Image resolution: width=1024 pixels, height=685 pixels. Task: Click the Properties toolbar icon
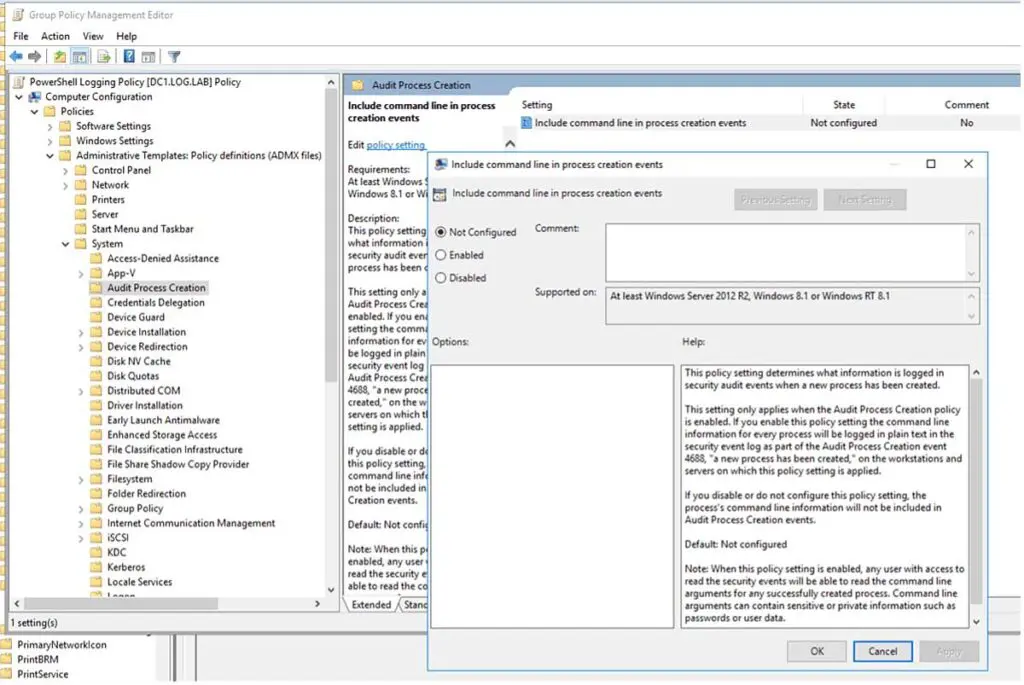click(x=147, y=57)
